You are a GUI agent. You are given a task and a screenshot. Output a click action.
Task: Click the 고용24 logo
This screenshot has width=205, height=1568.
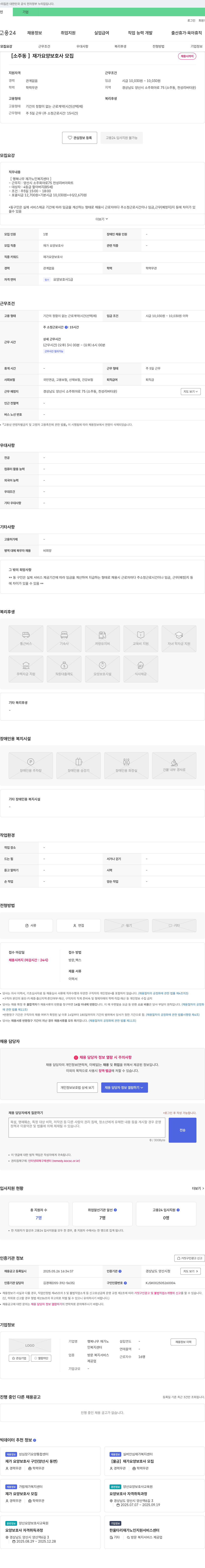(x=8, y=33)
